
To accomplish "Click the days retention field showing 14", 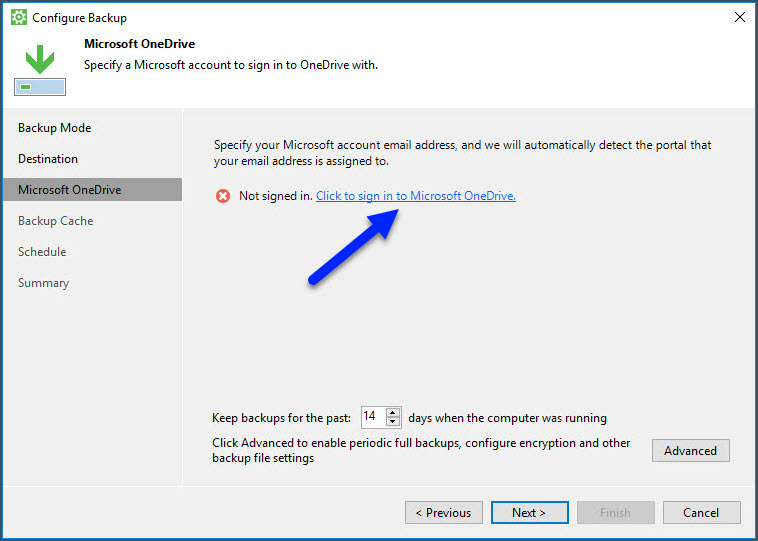I will (x=371, y=417).
